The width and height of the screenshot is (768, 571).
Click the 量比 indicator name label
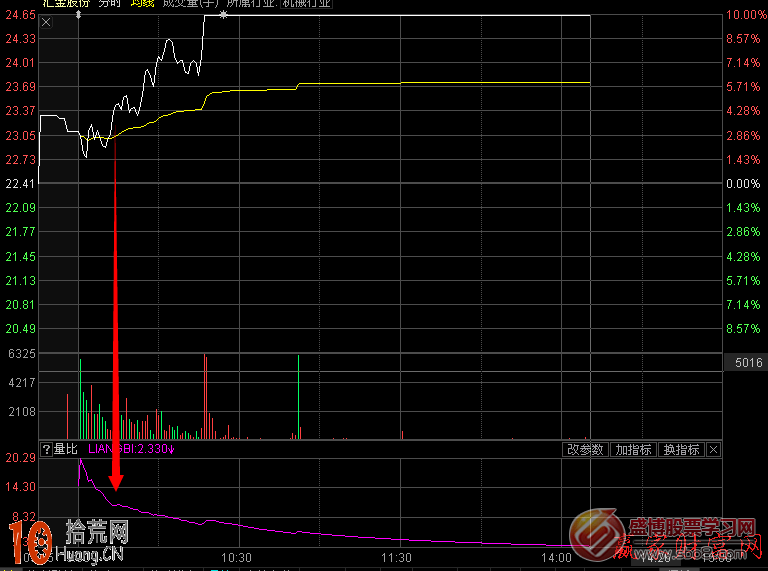(66, 449)
